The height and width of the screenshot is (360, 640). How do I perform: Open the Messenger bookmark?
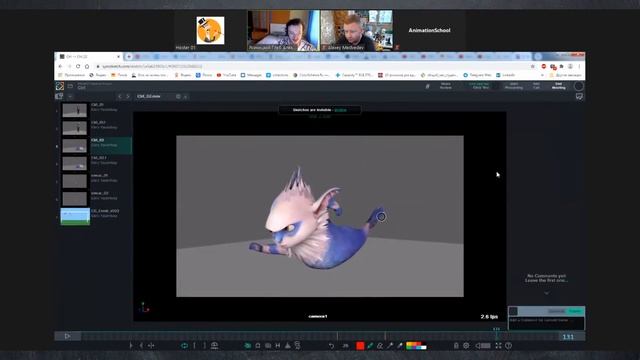point(251,75)
